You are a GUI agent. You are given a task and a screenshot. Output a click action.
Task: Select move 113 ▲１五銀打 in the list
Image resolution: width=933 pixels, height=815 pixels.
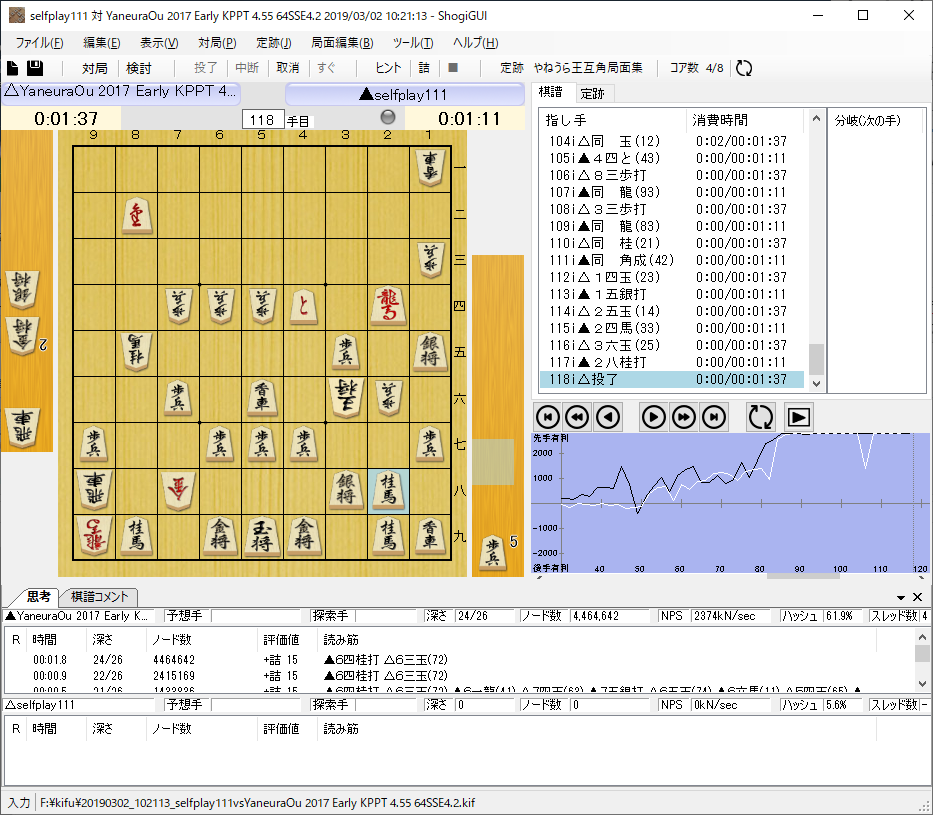click(x=672, y=294)
